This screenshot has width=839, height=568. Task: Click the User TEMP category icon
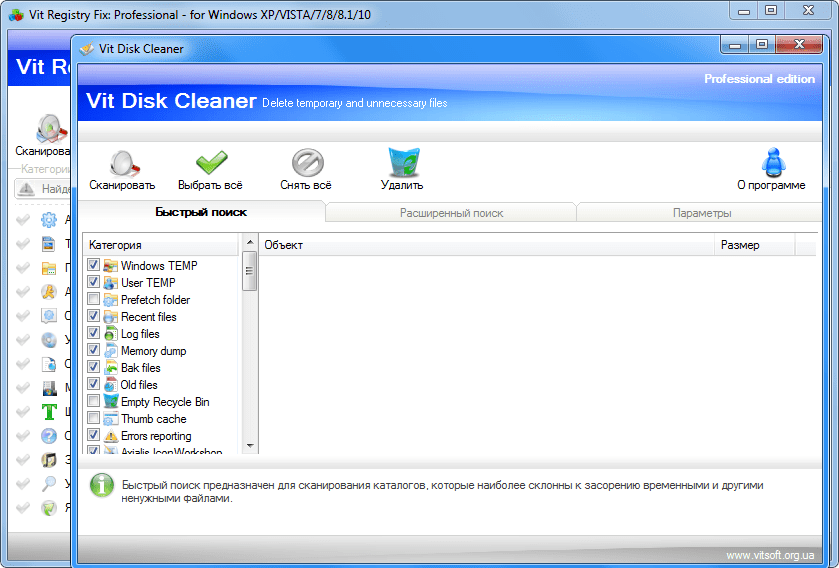click(x=111, y=282)
